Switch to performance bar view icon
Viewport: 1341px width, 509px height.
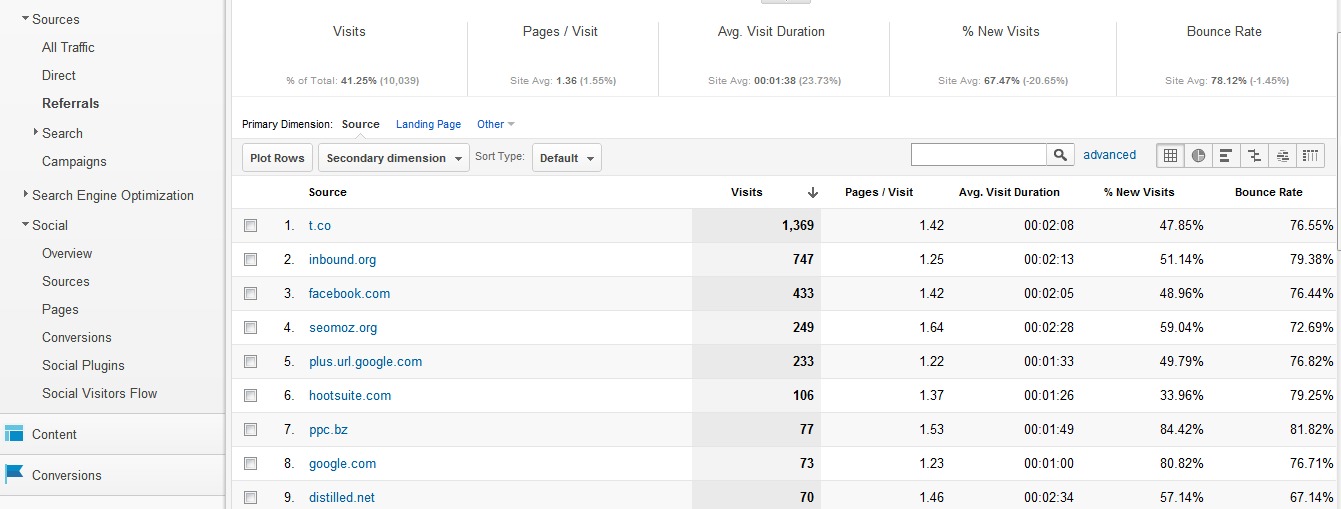click(1226, 155)
